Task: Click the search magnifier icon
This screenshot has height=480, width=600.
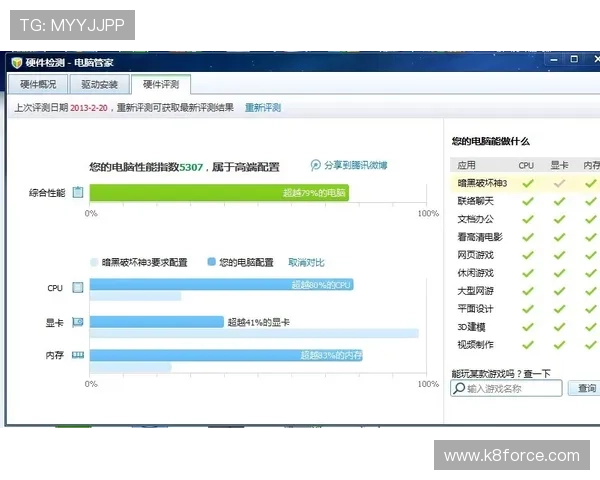Action: pos(458,388)
